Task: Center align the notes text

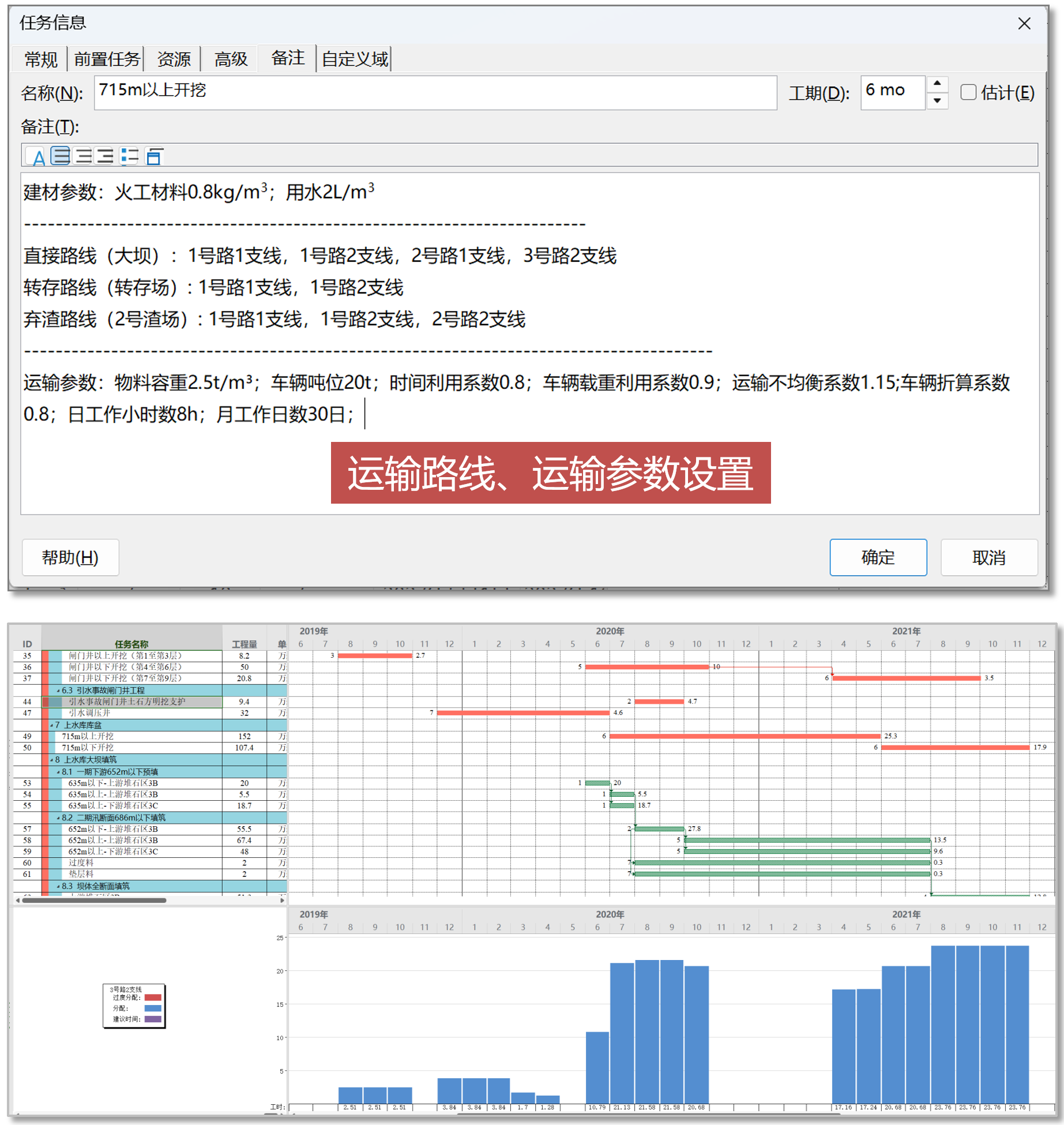Action: click(83, 156)
